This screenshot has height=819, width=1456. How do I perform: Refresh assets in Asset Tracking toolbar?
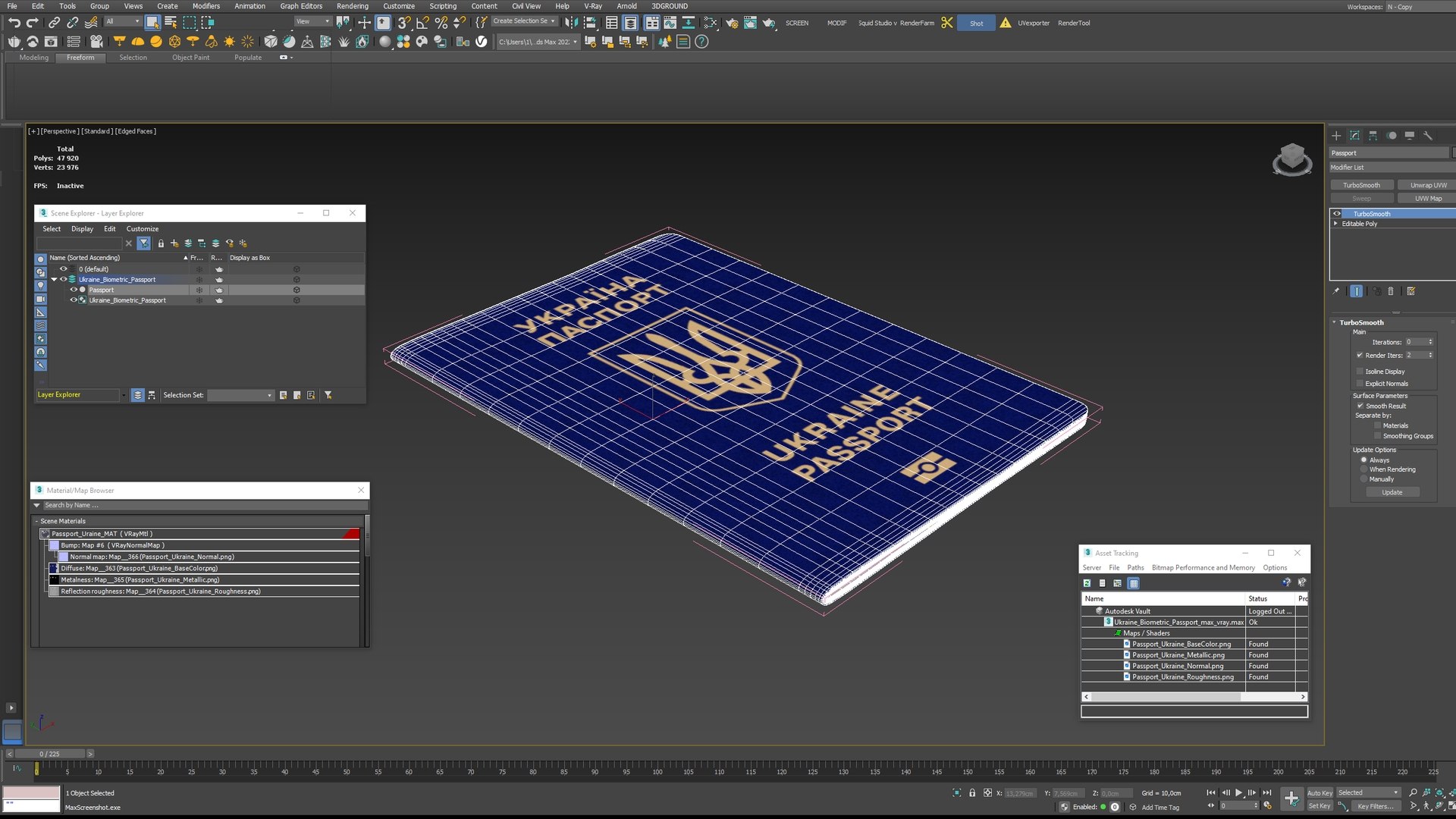[1087, 583]
